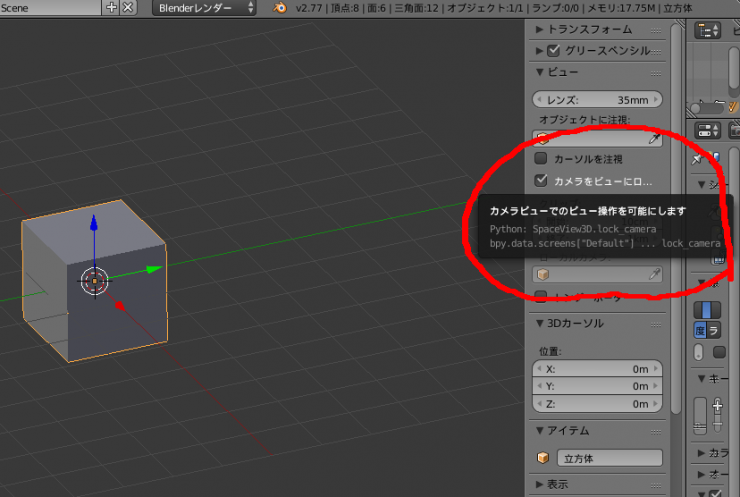Click the Blender logo icon in header
Image resolution: width=740 pixels, height=497 pixels.
click(x=280, y=8)
